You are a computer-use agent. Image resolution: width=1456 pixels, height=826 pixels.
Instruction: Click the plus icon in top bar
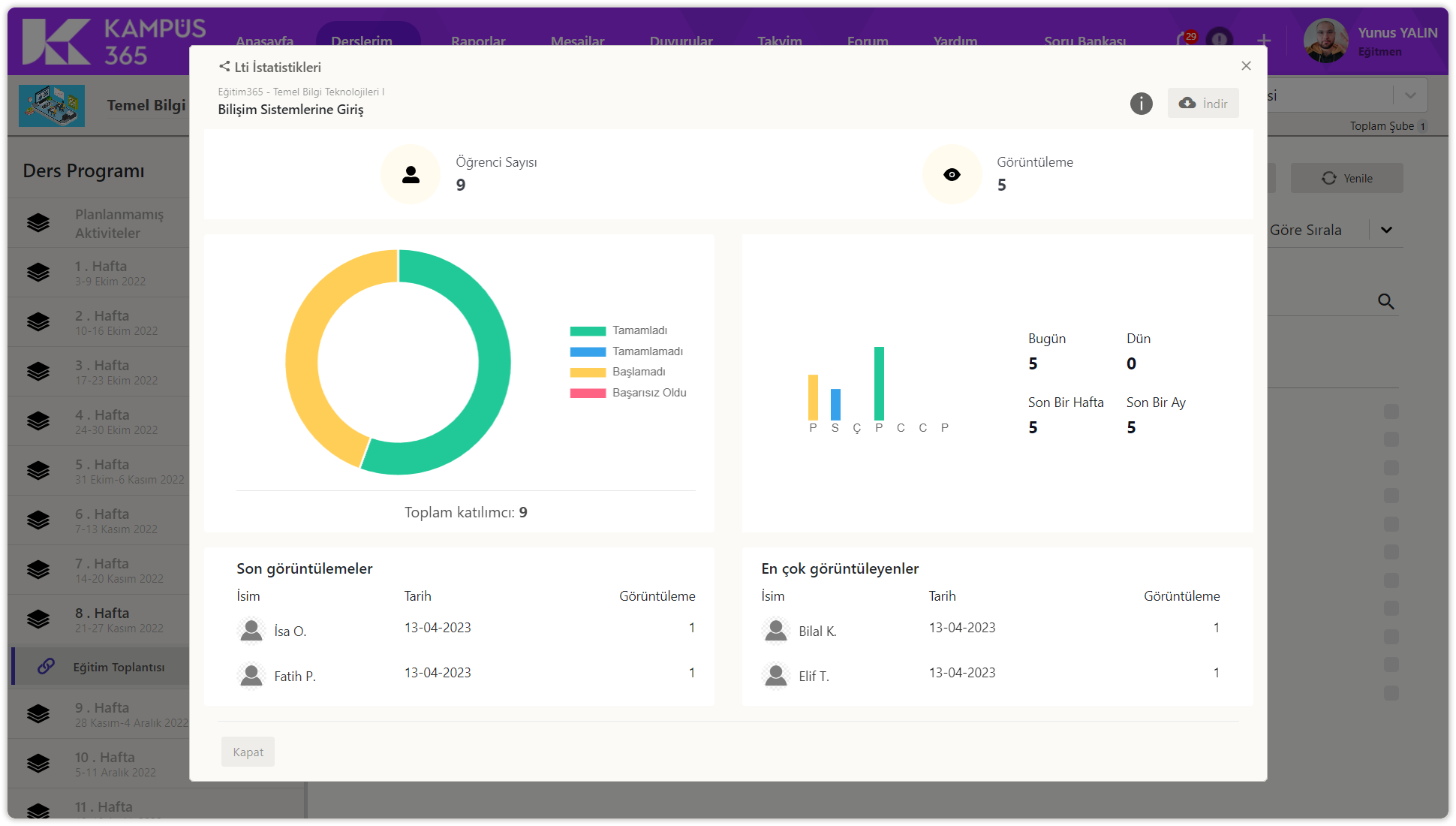1264,40
